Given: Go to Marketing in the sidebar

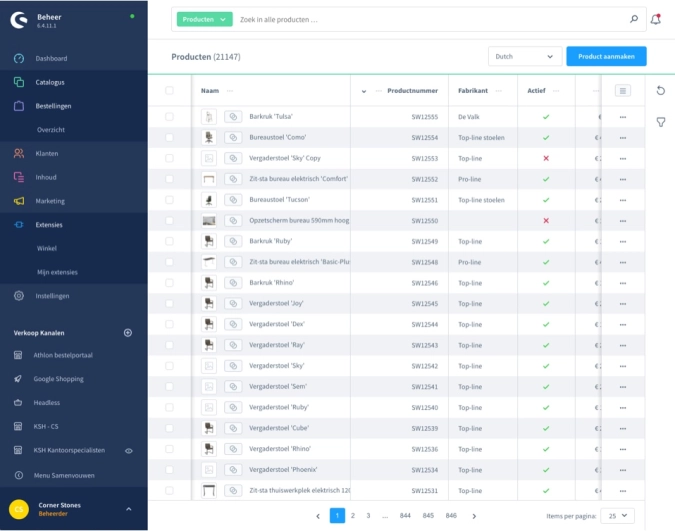Looking at the screenshot, I should pyautogui.click(x=50, y=201).
